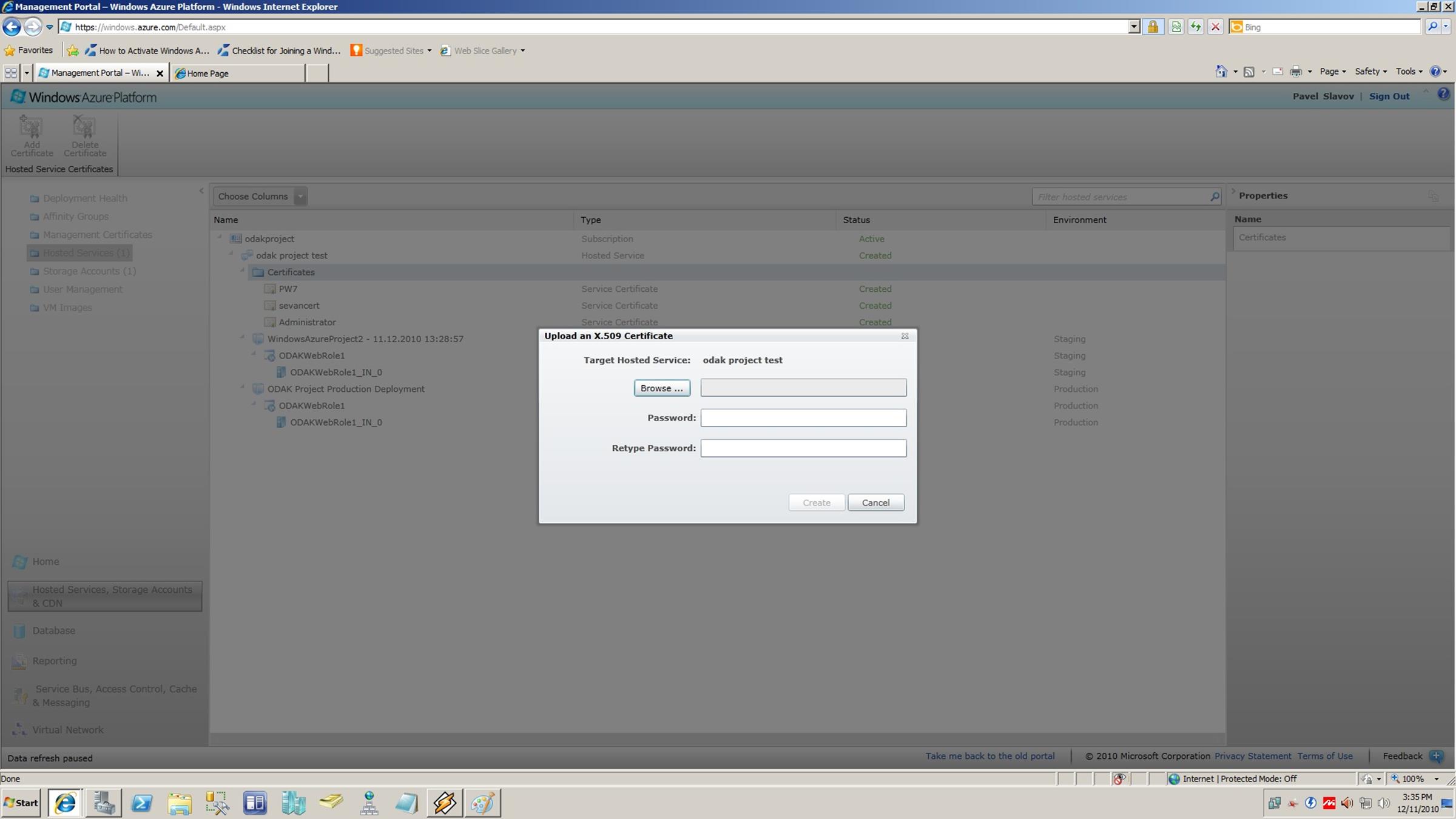1456x819 pixels.
Task: Click the portal help question icon
Action: pyautogui.click(x=1443, y=94)
